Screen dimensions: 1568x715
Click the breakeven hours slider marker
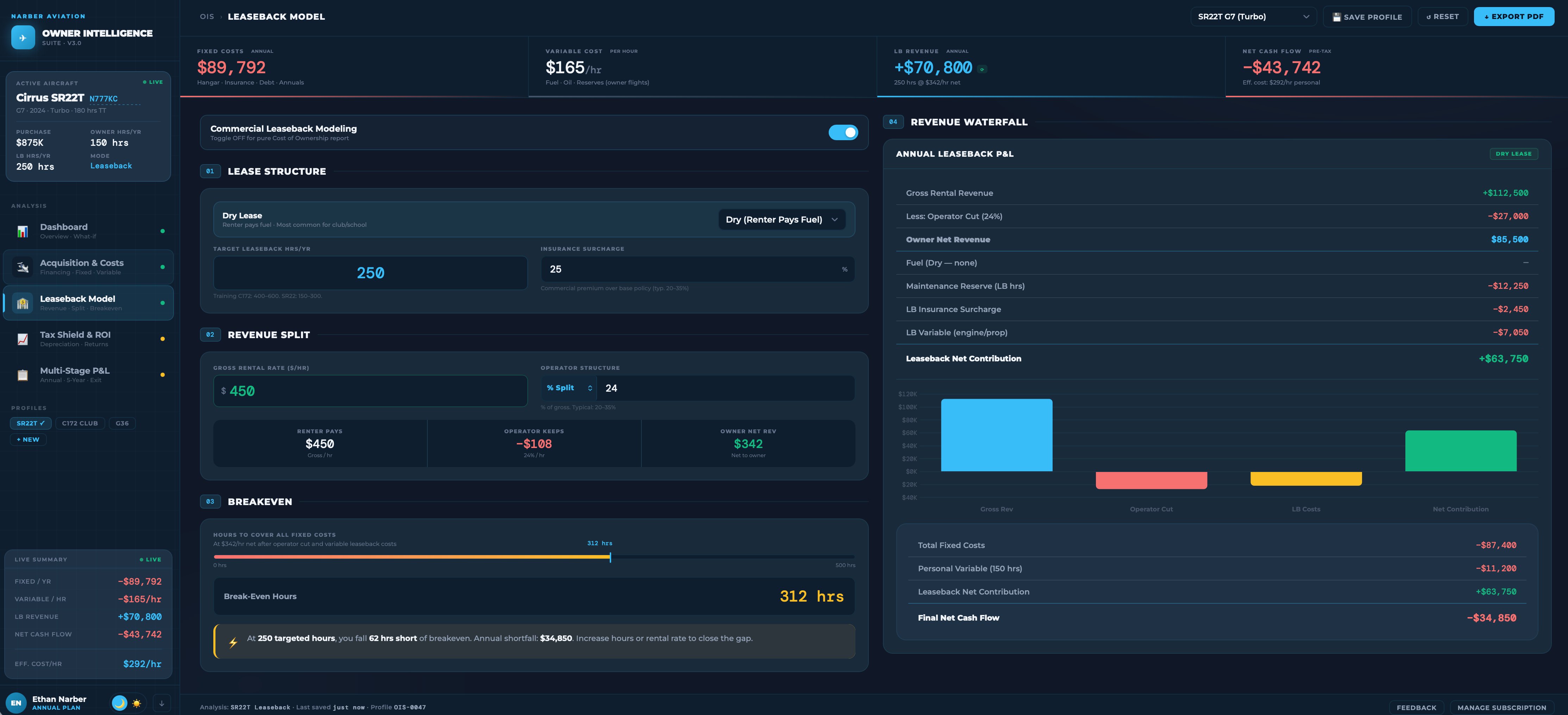coord(610,557)
